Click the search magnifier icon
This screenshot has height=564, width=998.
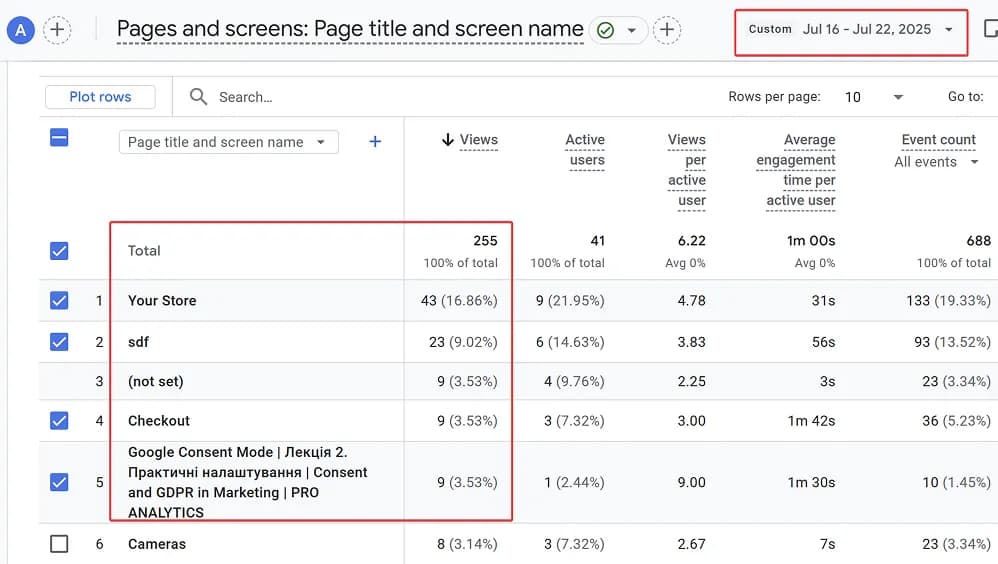tap(198, 97)
